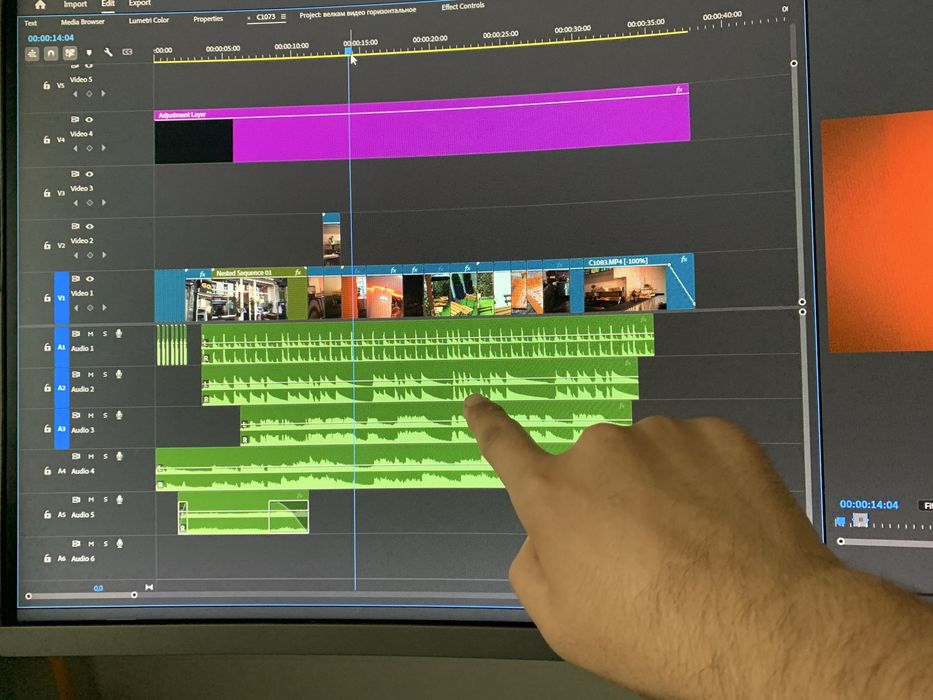Click the timeline horizontal zoom scroll bar
Screen dimensions: 933x700
(81, 595)
